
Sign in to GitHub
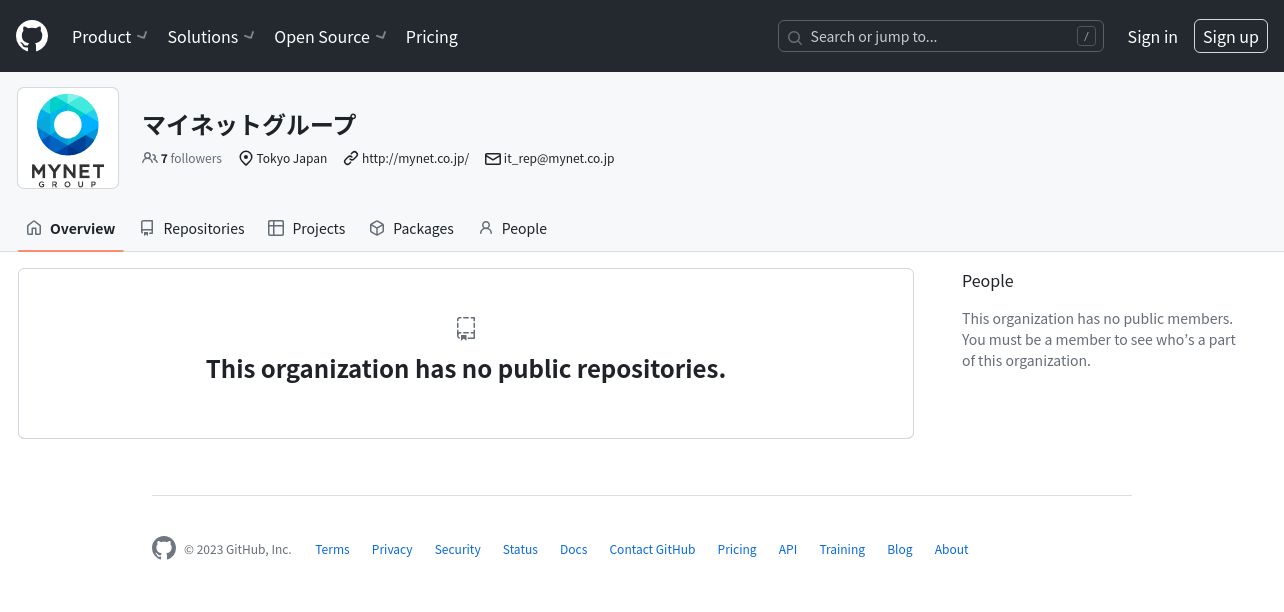point(1152,37)
